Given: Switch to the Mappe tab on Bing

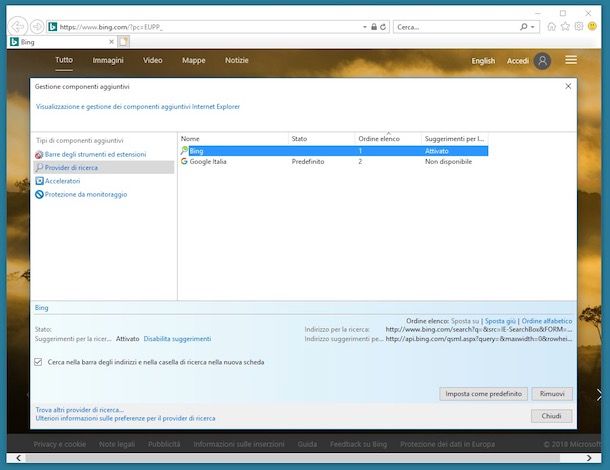Looking at the screenshot, I should tap(194, 60).
